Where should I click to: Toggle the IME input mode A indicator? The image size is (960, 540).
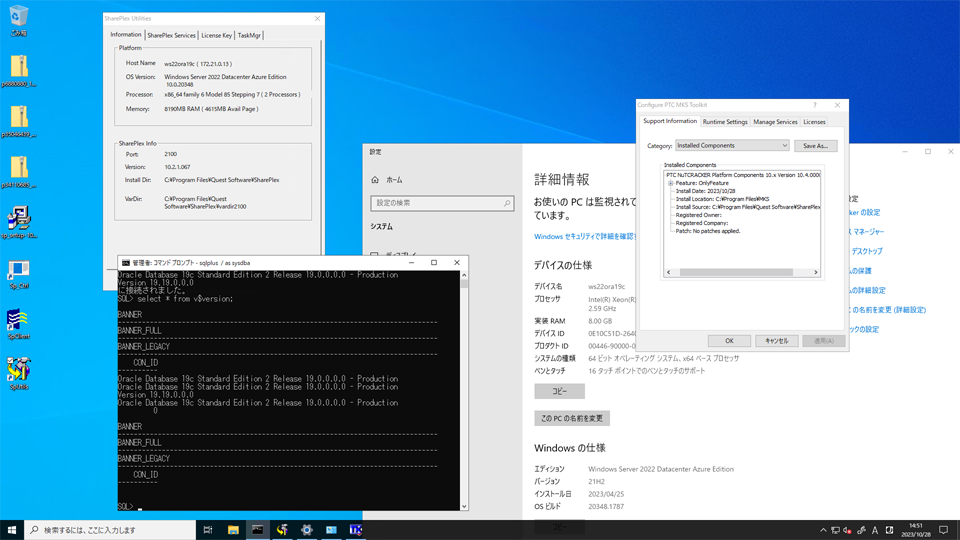(x=875, y=530)
